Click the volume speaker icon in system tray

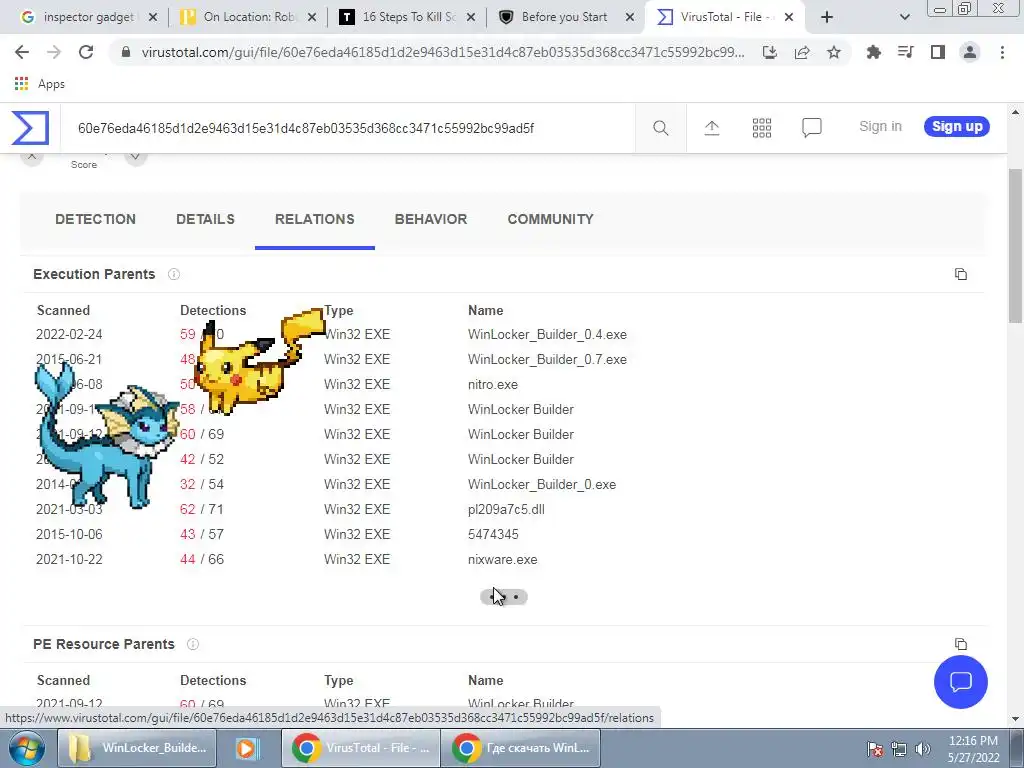pyautogui.click(x=923, y=749)
